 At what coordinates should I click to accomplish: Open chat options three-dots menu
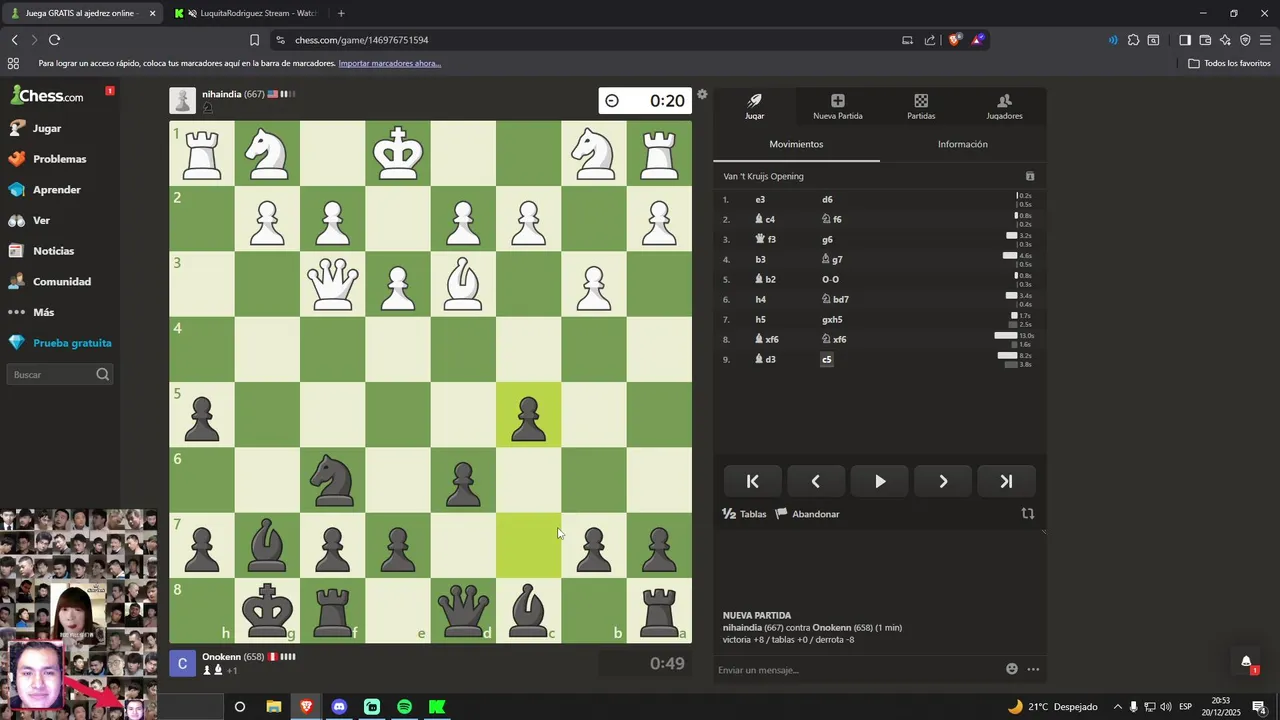pyautogui.click(x=1033, y=669)
